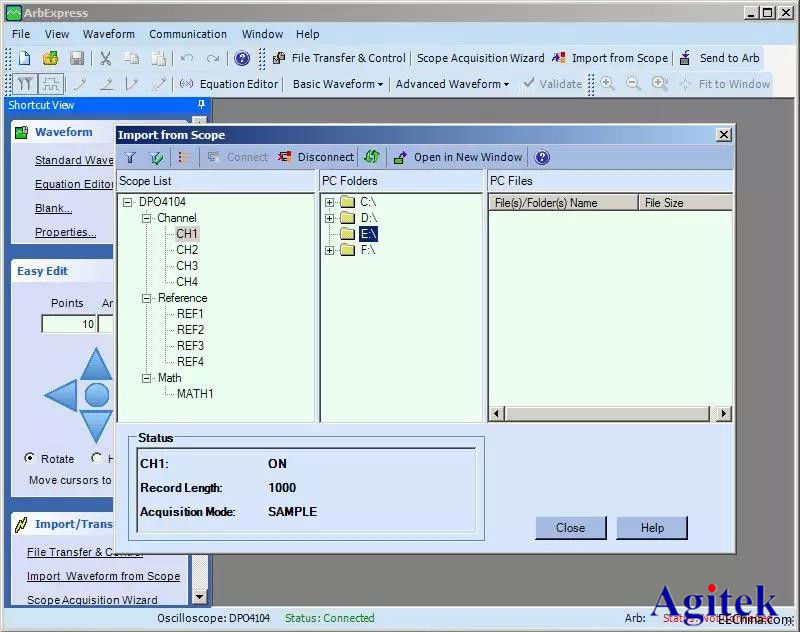Image resolution: width=800 pixels, height=632 pixels.
Task: Select radio button next to Rotate option
Action: [x=96, y=458]
